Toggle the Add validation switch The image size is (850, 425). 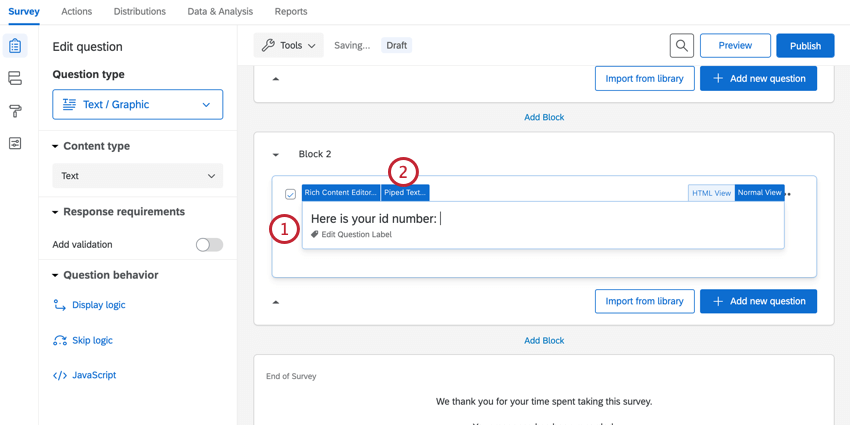pyautogui.click(x=209, y=244)
